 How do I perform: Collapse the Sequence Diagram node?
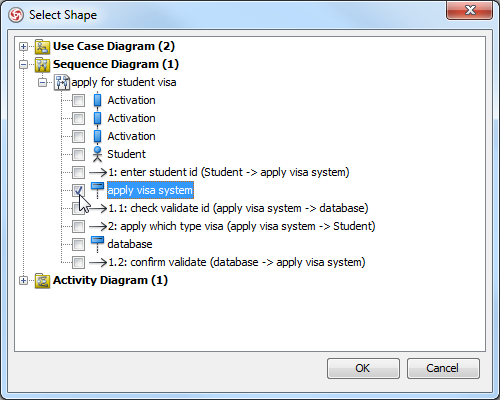click(x=23, y=64)
